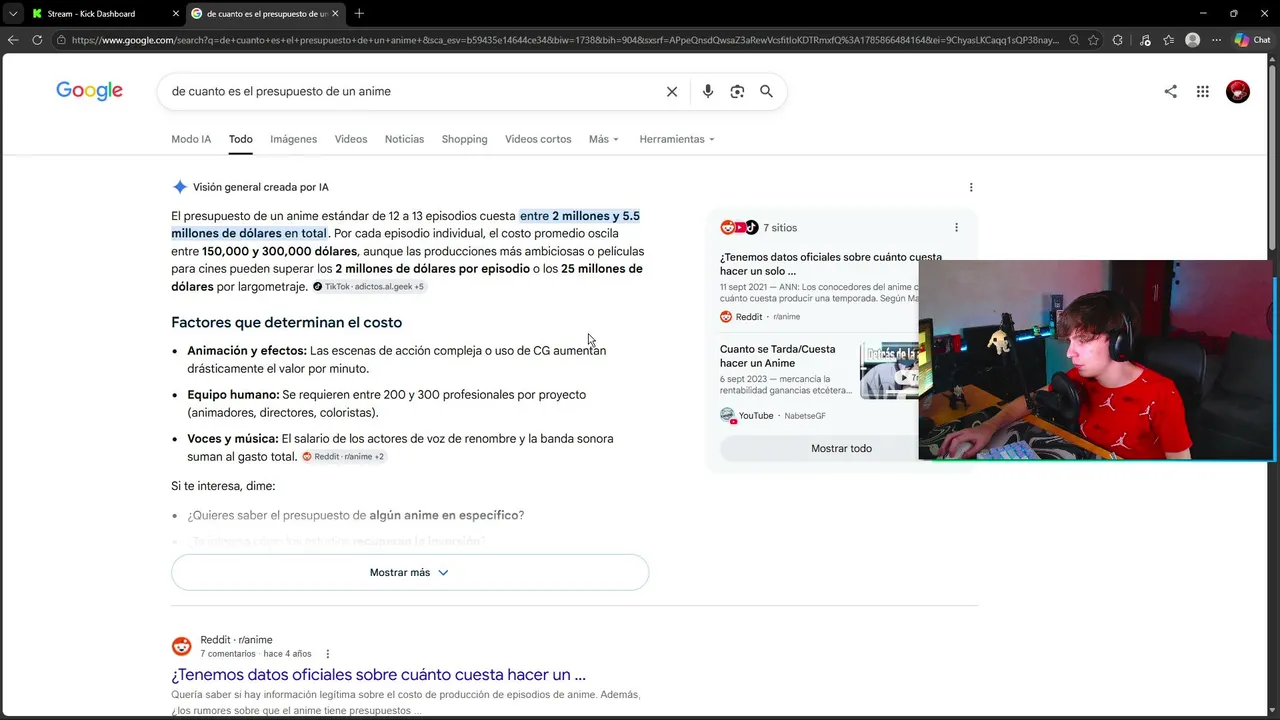Open AI overview three-dot options menu
The height and width of the screenshot is (720, 1280).
click(x=971, y=187)
